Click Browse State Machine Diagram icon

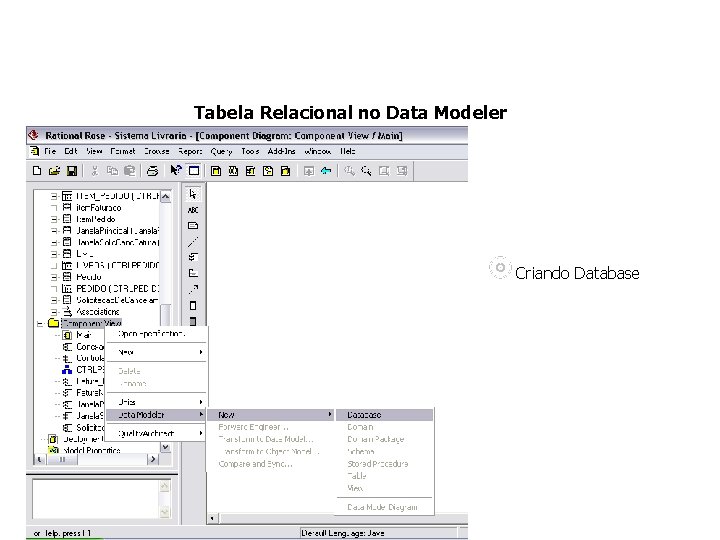pyautogui.click(x=268, y=171)
